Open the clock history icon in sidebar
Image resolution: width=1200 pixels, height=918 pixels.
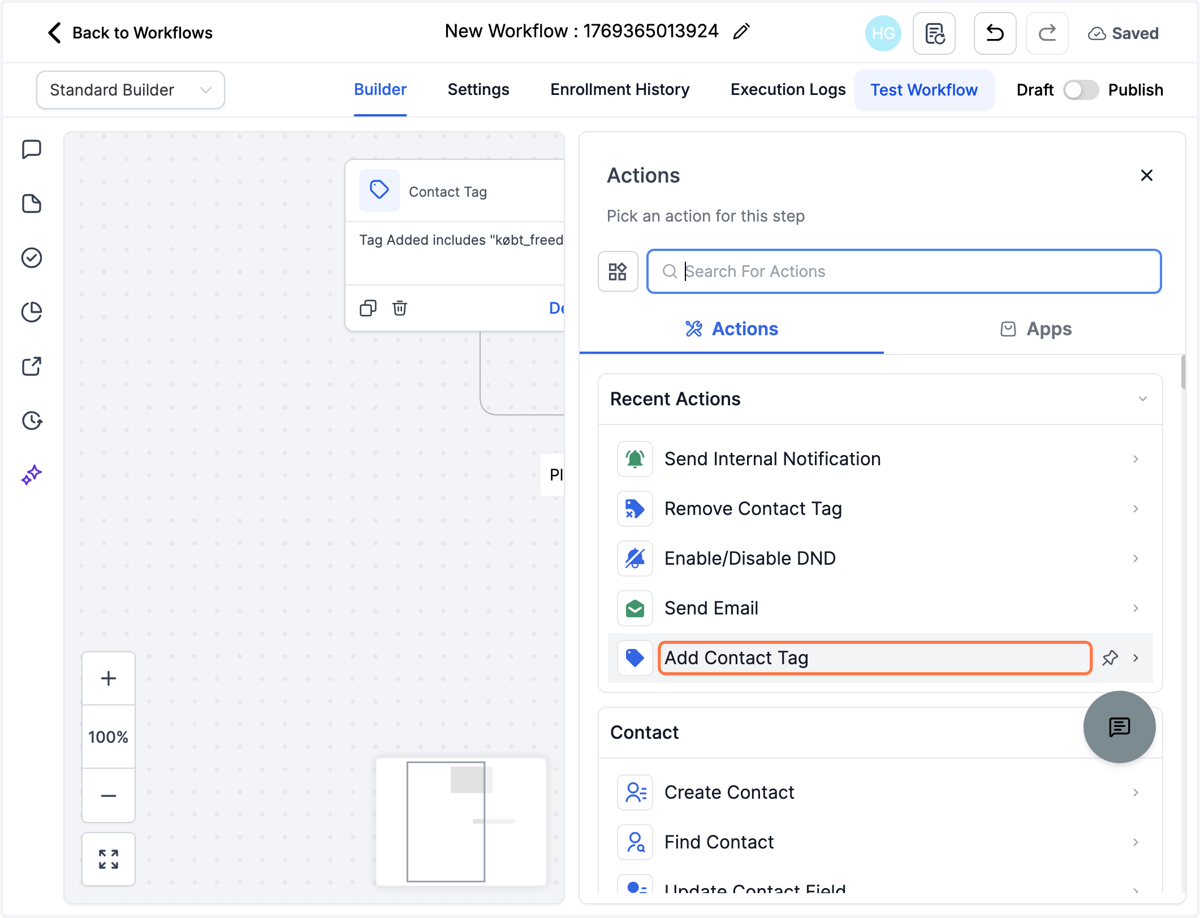[32, 420]
